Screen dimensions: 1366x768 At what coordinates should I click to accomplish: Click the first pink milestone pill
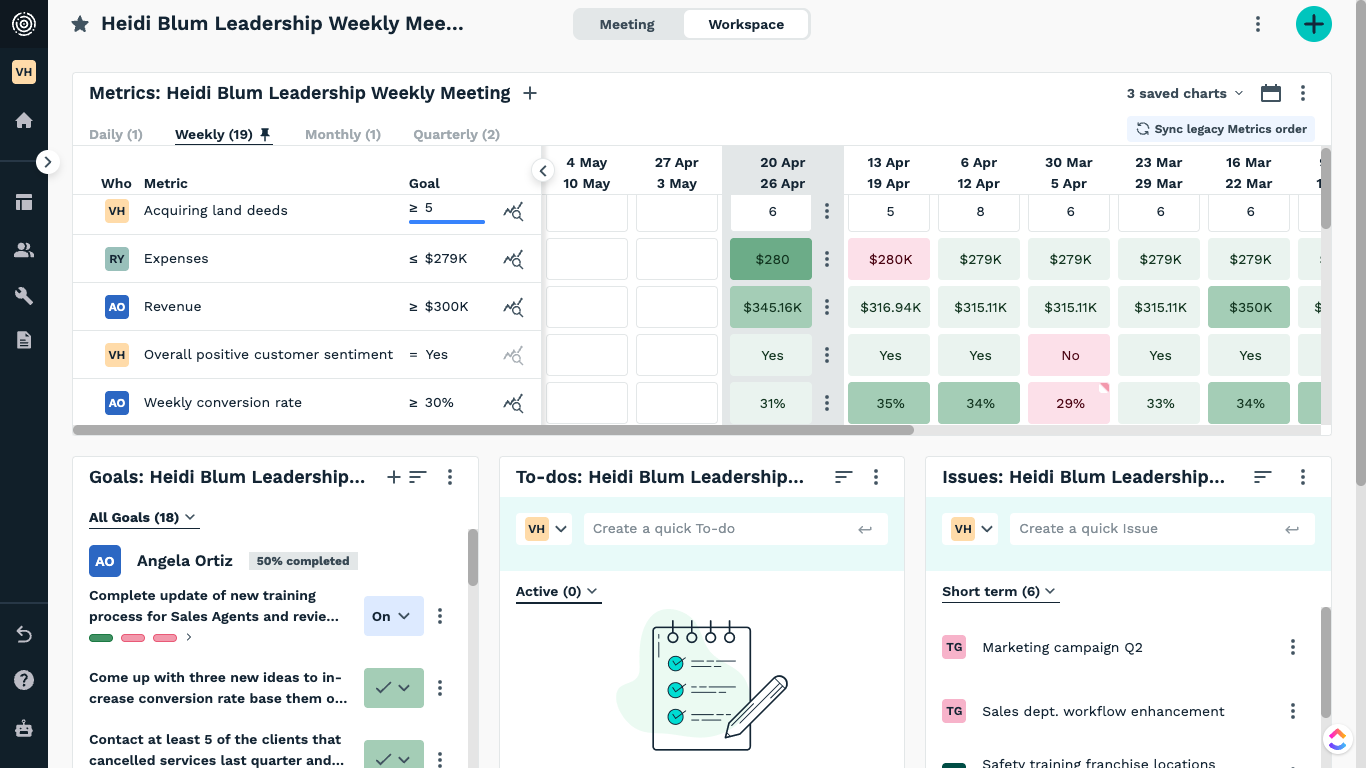point(133,638)
